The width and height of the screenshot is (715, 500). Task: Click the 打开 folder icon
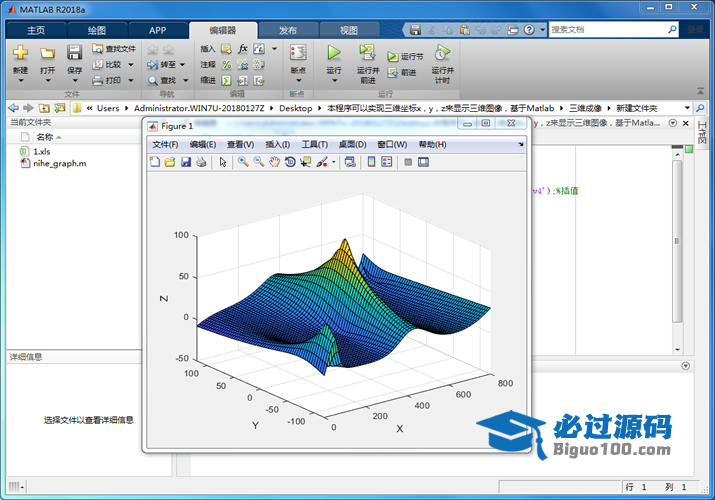click(x=47, y=53)
